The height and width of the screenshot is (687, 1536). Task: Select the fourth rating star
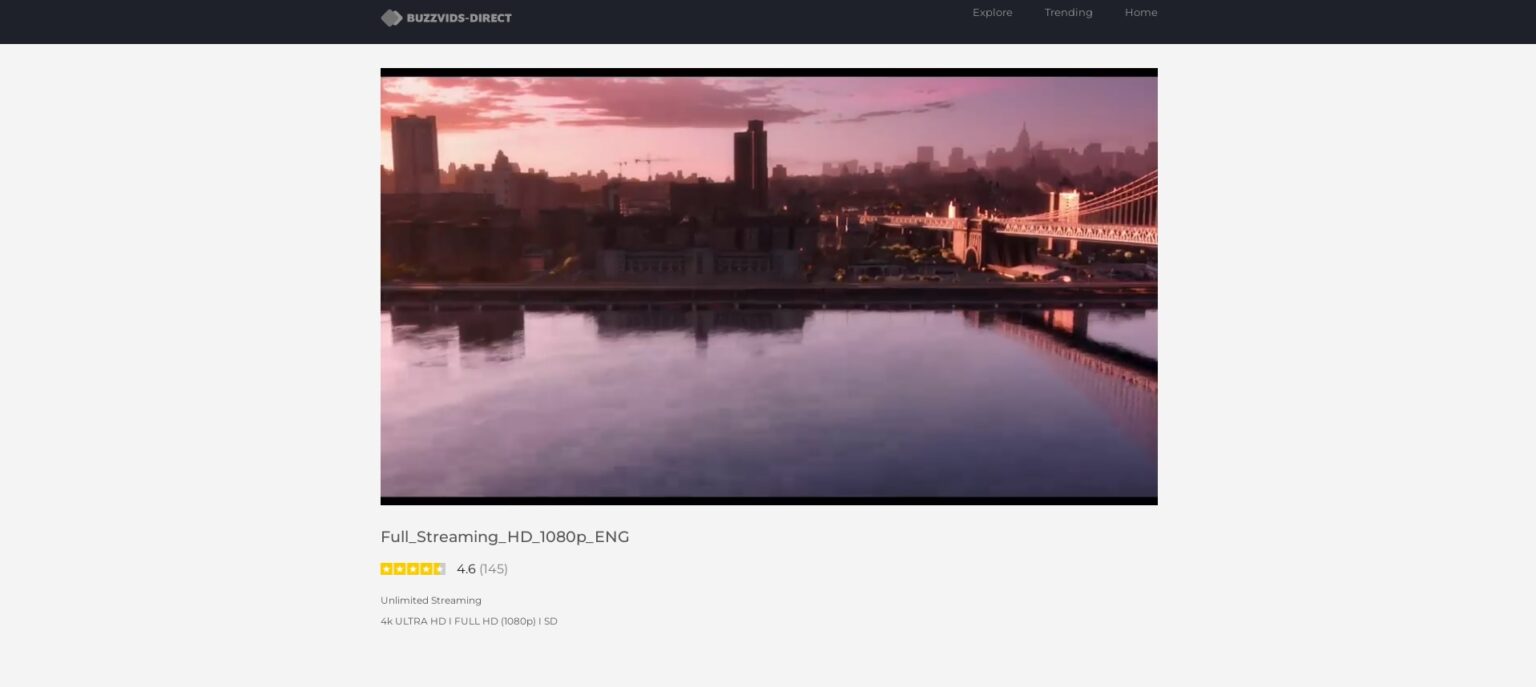coord(427,568)
